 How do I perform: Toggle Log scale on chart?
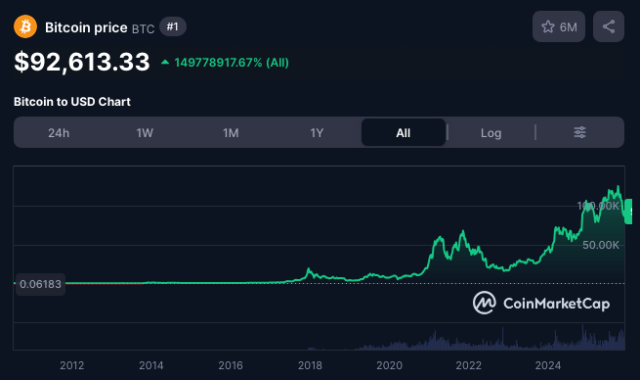[x=491, y=133]
